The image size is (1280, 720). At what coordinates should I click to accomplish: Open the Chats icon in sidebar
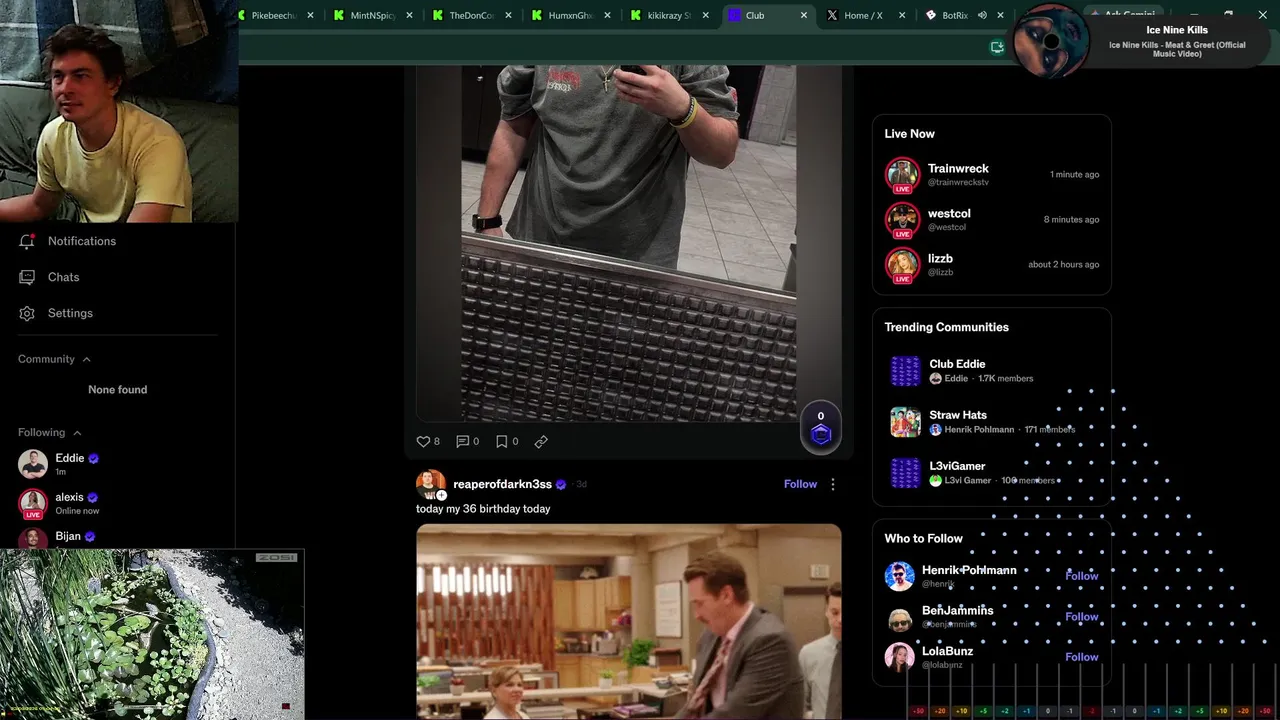[27, 277]
